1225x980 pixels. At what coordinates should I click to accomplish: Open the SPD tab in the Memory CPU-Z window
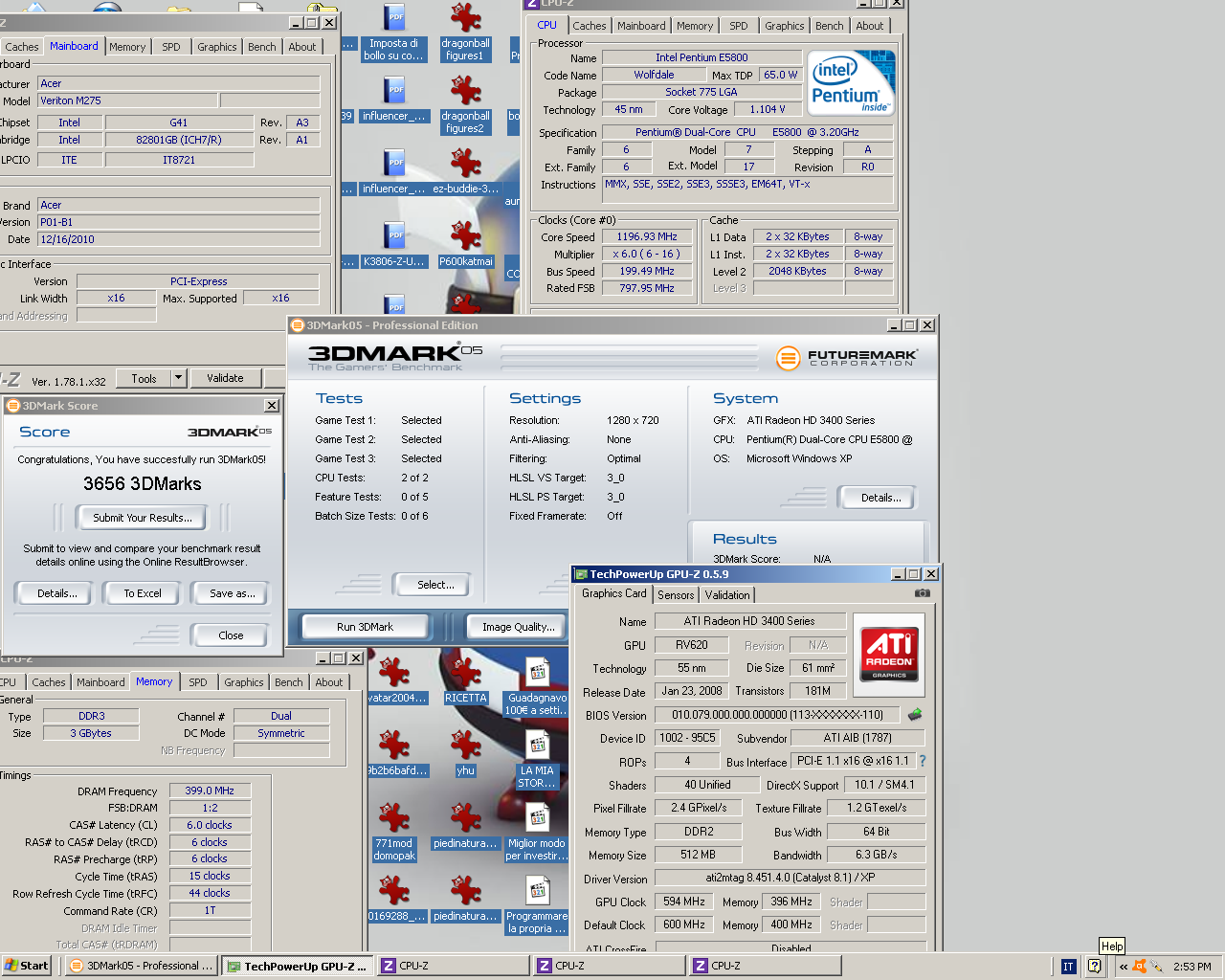tap(197, 682)
